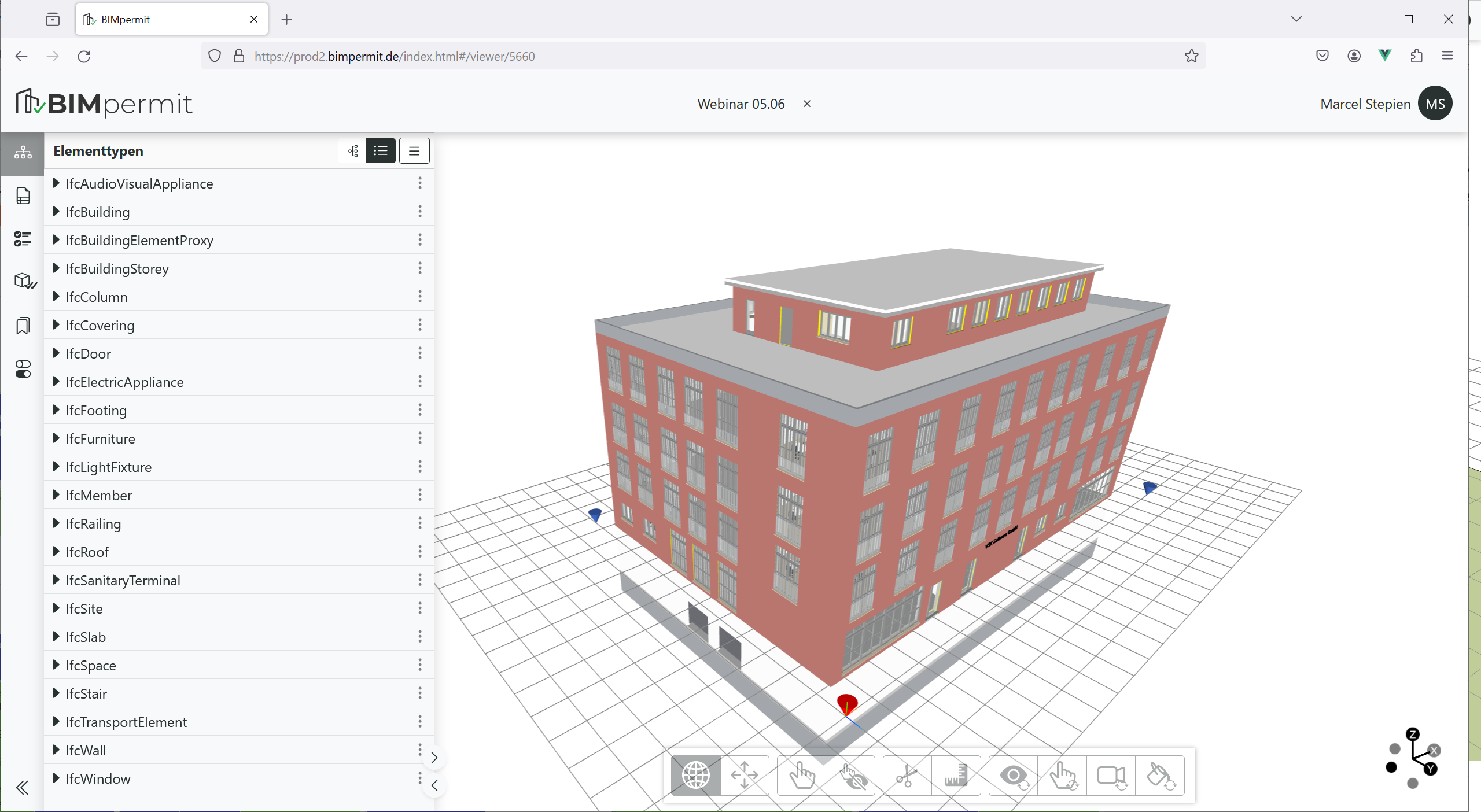Bookmark this page with star icon
The image size is (1481, 812).
pyautogui.click(x=1191, y=56)
